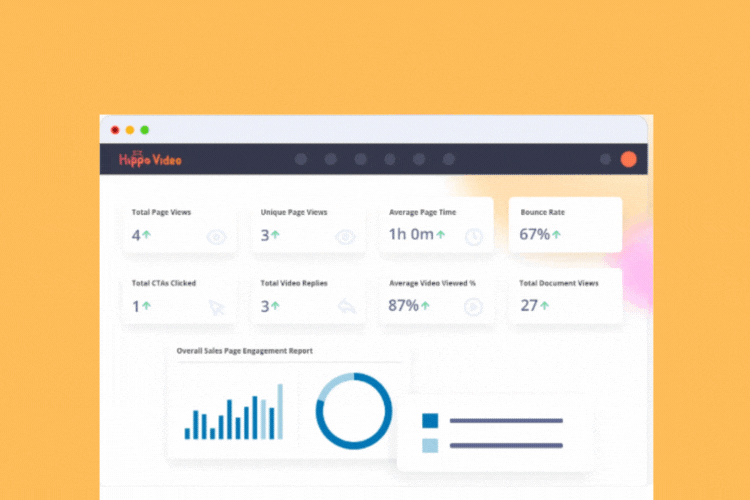
Task: Click the Total Video Replies label
Action: coord(294,283)
